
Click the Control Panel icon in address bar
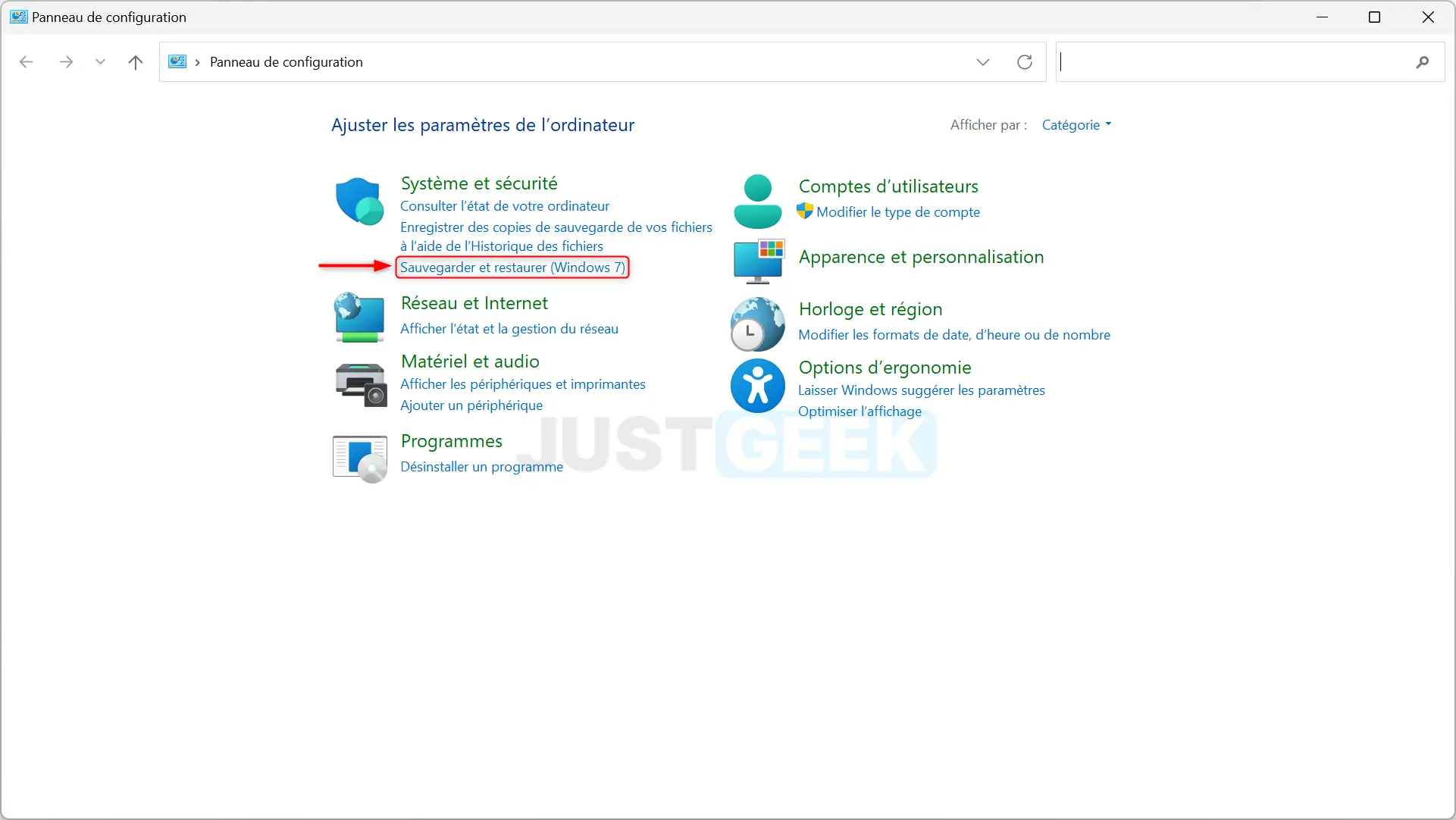pyautogui.click(x=177, y=61)
